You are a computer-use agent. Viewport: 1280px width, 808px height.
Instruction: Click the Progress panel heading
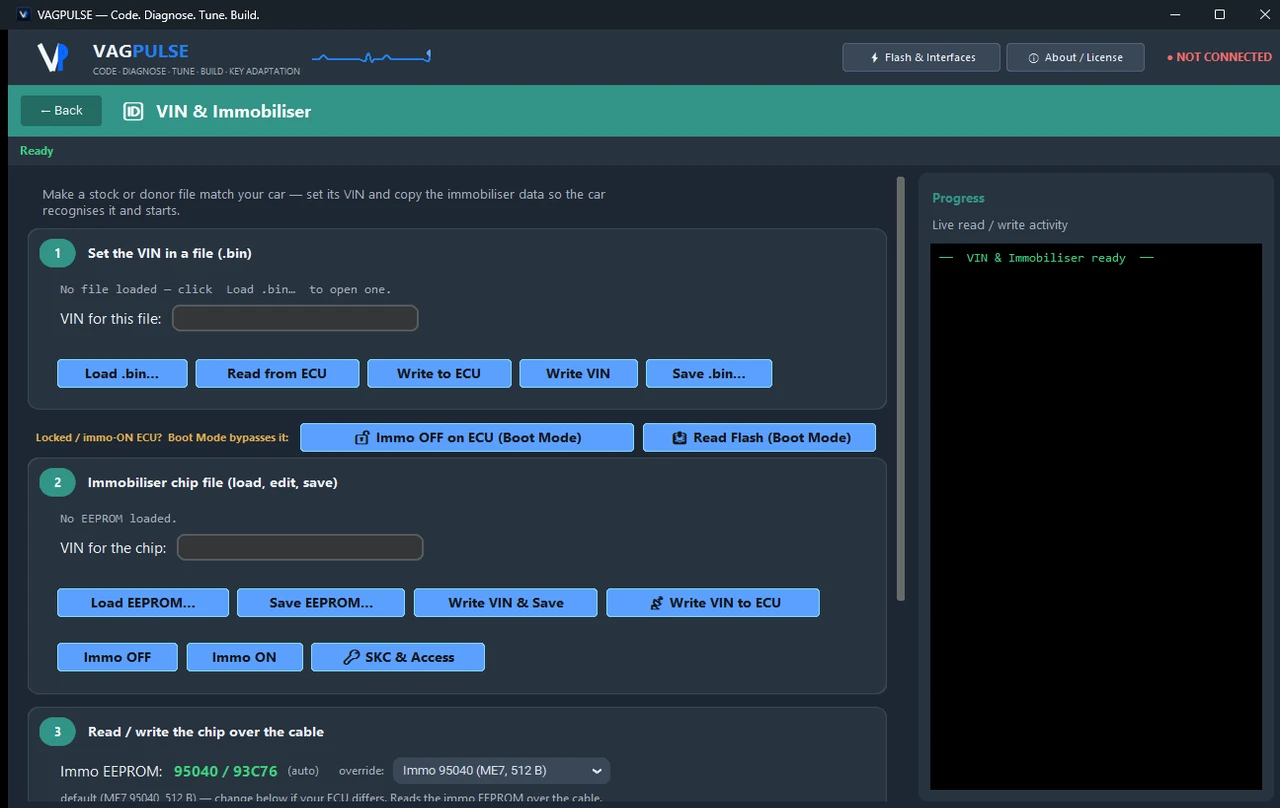click(958, 198)
